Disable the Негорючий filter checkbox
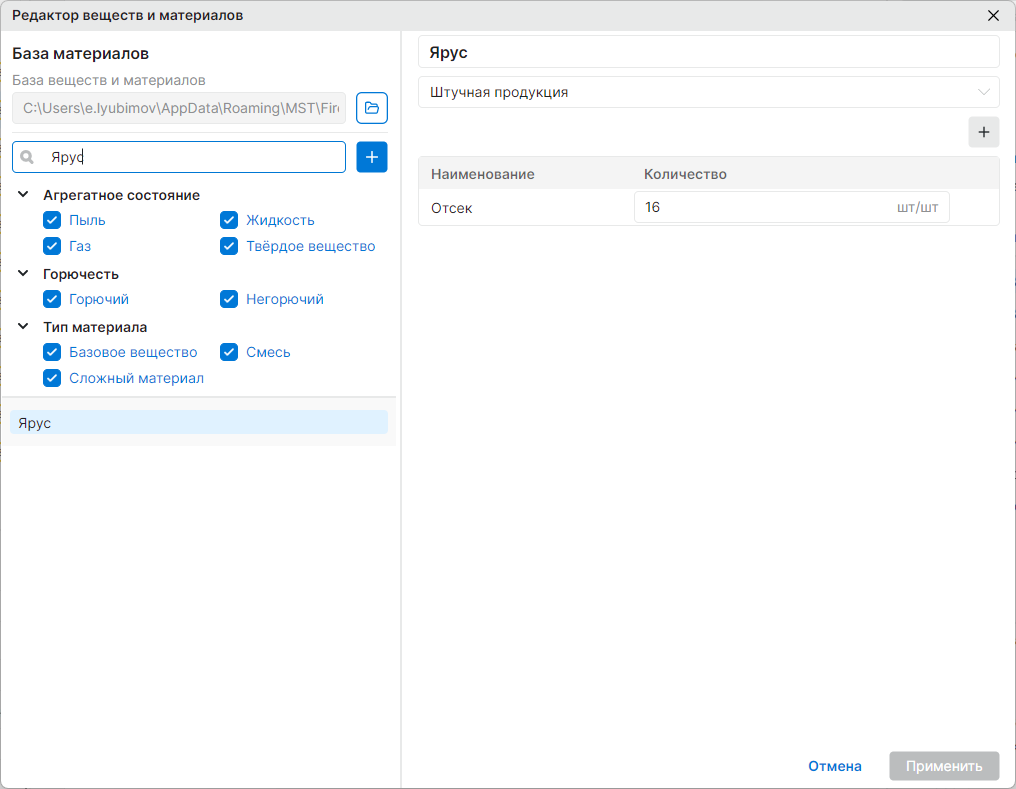 [229, 299]
